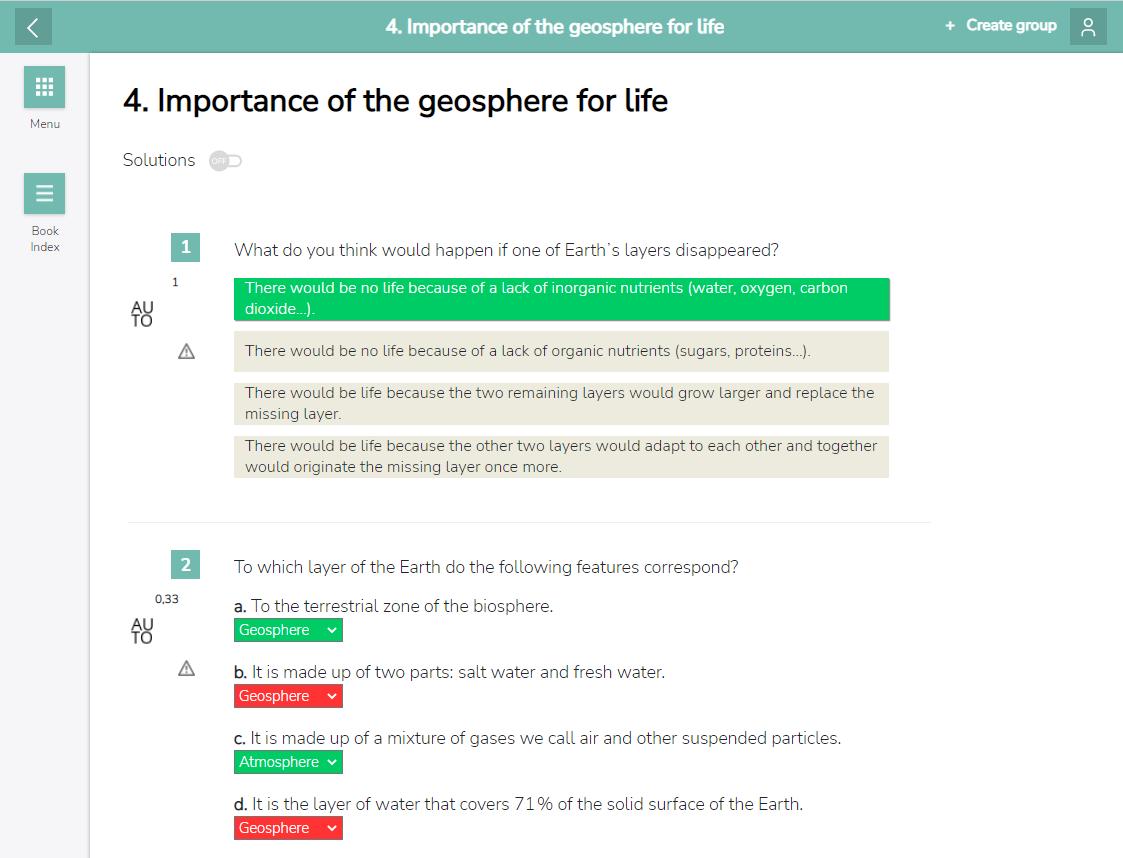Open the Book Index icon

click(45, 194)
